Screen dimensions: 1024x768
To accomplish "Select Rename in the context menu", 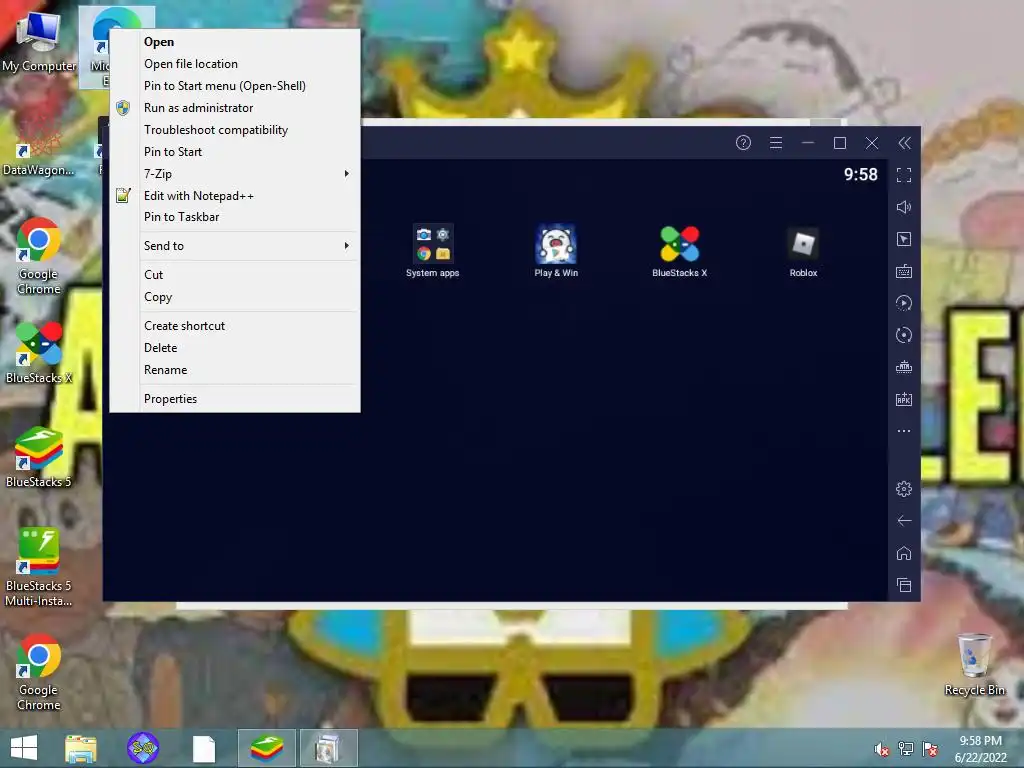I will point(235,370).
